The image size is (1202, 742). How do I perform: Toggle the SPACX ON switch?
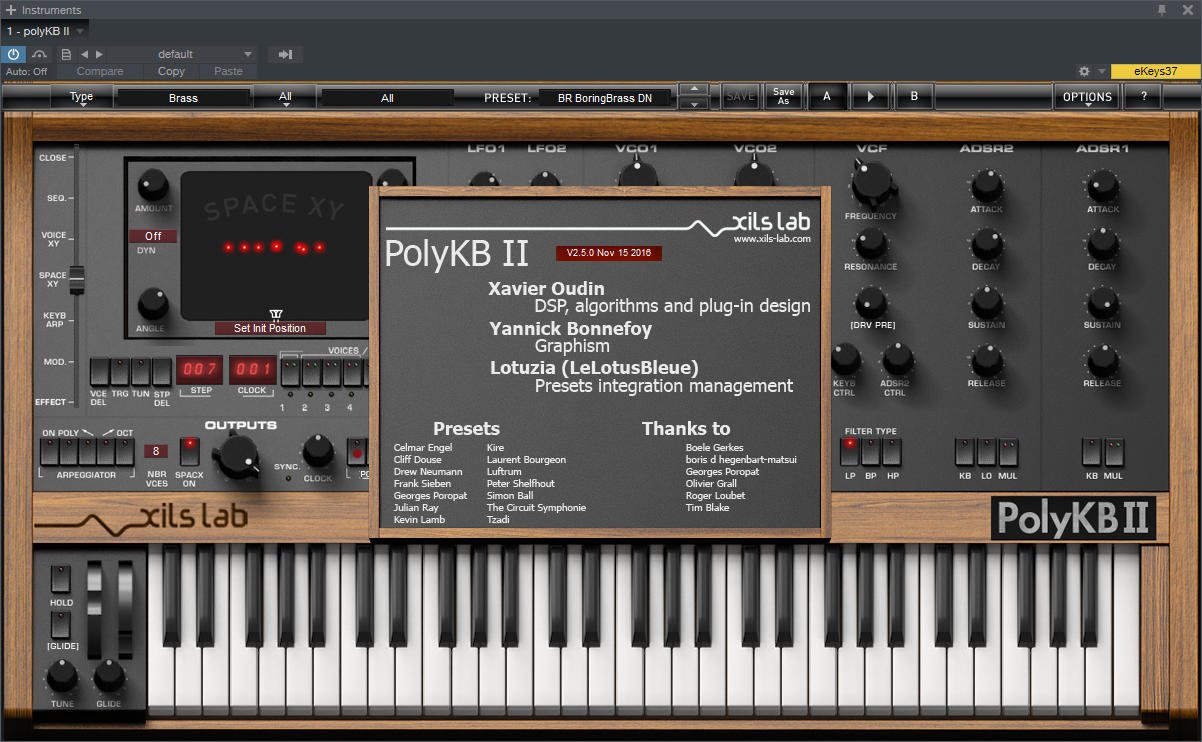pos(189,451)
